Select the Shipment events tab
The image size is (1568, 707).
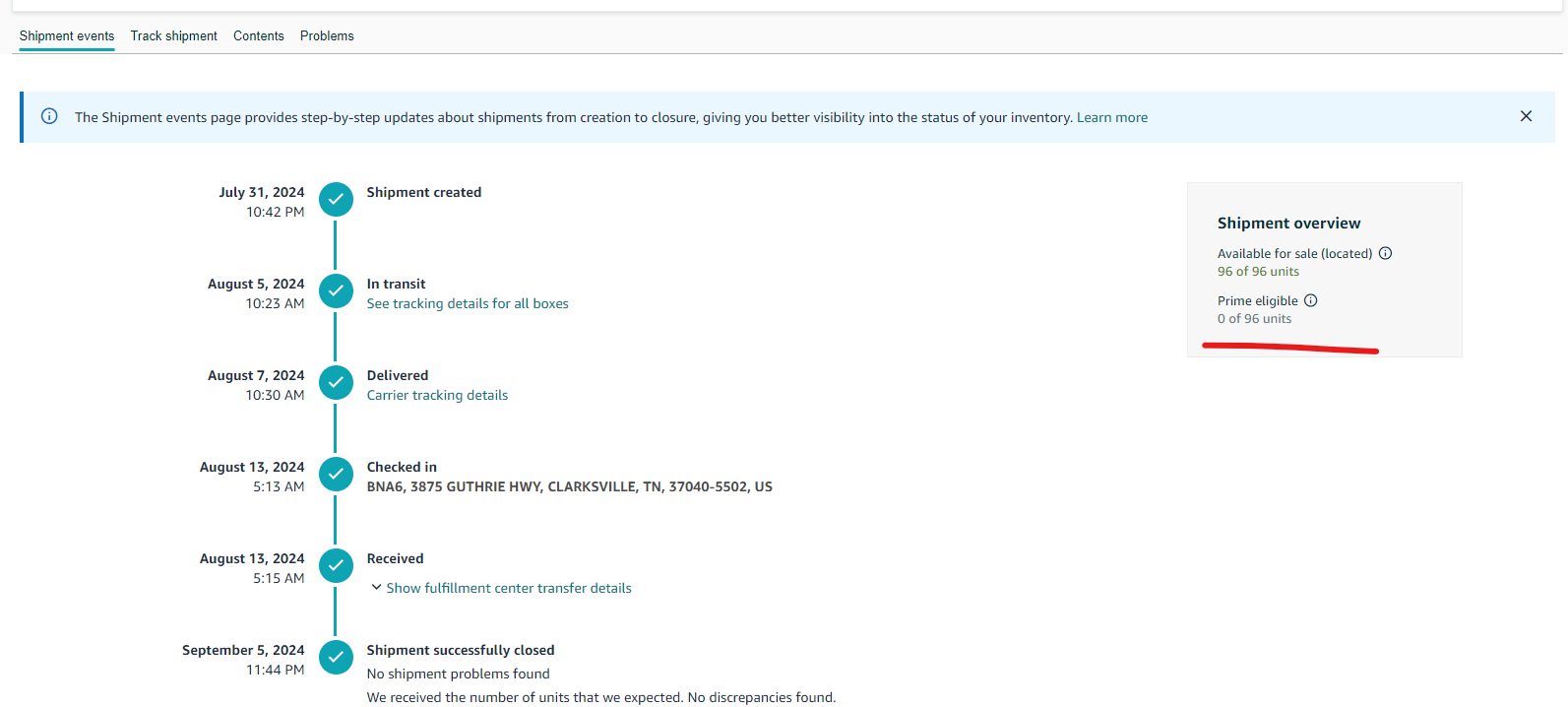click(67, 35)
